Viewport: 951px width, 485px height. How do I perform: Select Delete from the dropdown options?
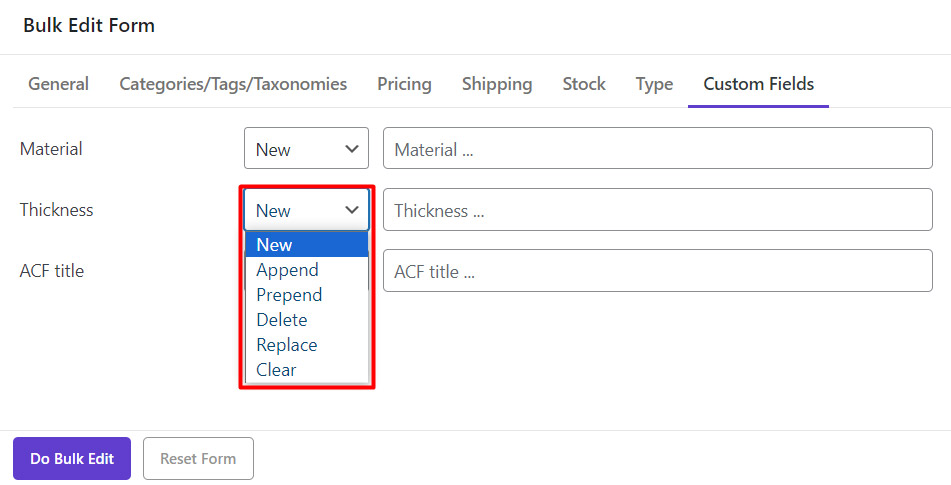click(x=281, y=320)
